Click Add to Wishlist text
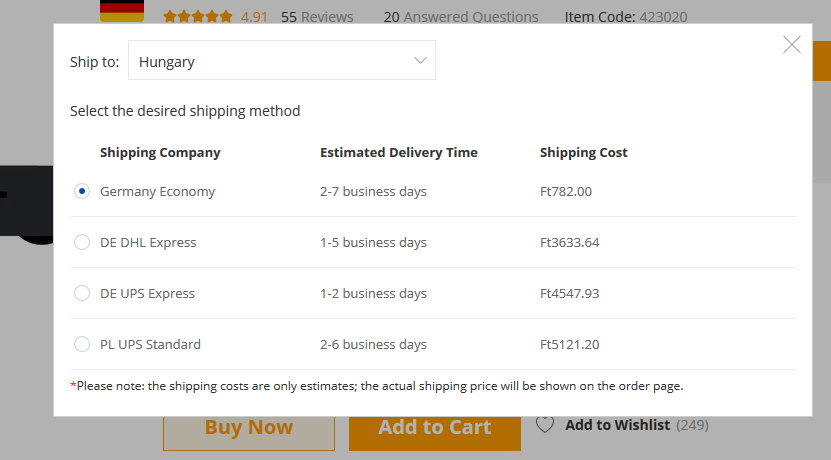The image size is (831, 460). click(x=617, y=425)
